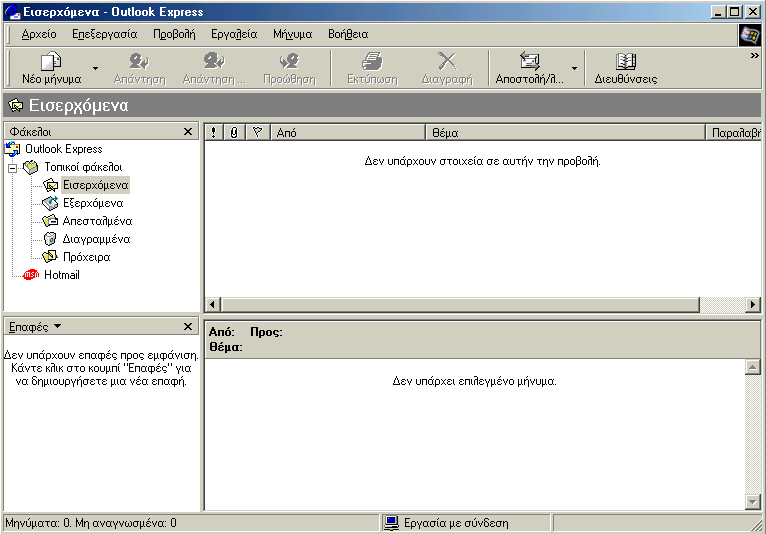Viewport: 766px width, 534px height.
Task: Click message list scroll right arrow
Action: click(x=753, y=304)
